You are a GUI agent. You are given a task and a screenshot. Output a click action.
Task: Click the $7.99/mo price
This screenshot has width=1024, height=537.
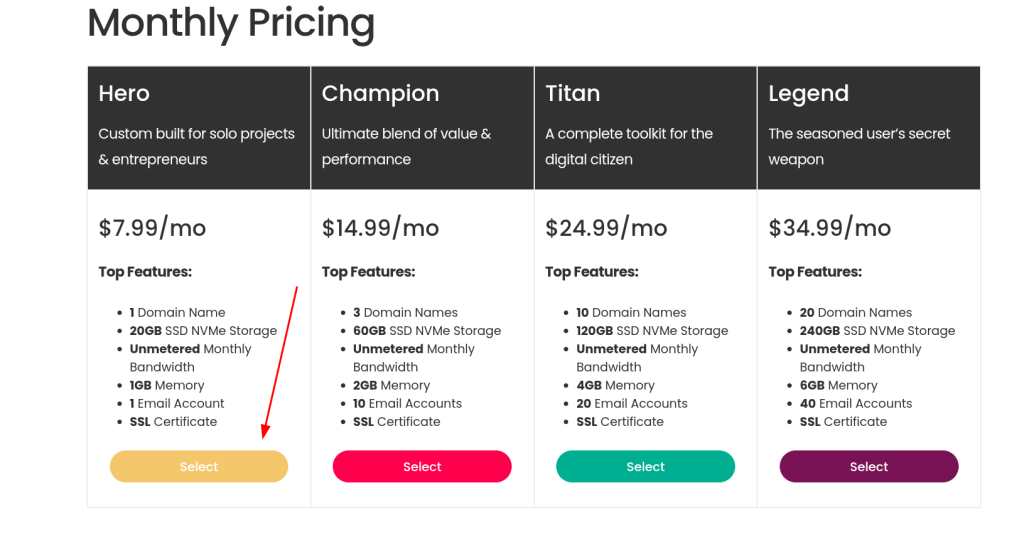click(x=152, y=227)
